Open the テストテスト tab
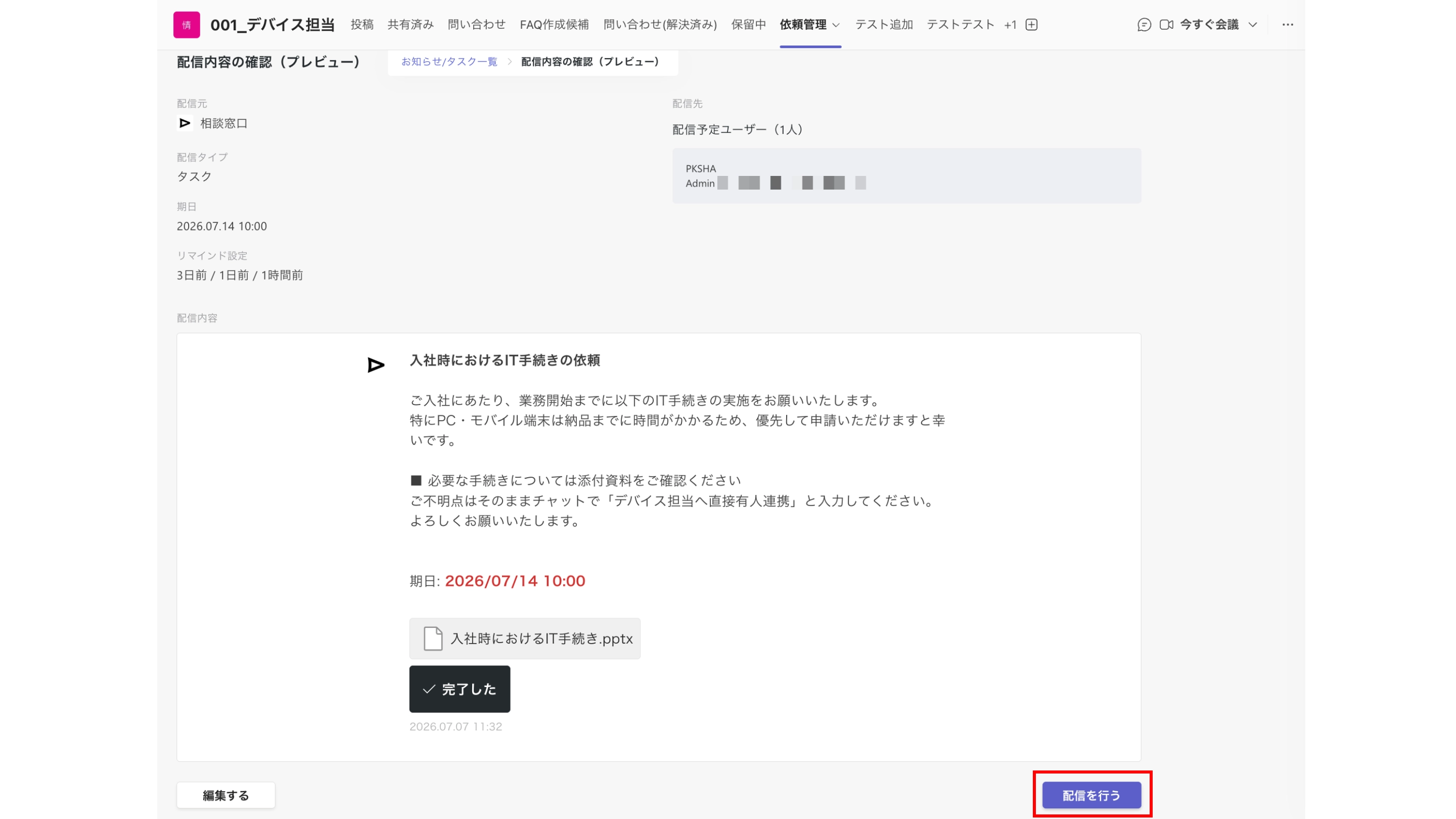 tap(961, 25)
